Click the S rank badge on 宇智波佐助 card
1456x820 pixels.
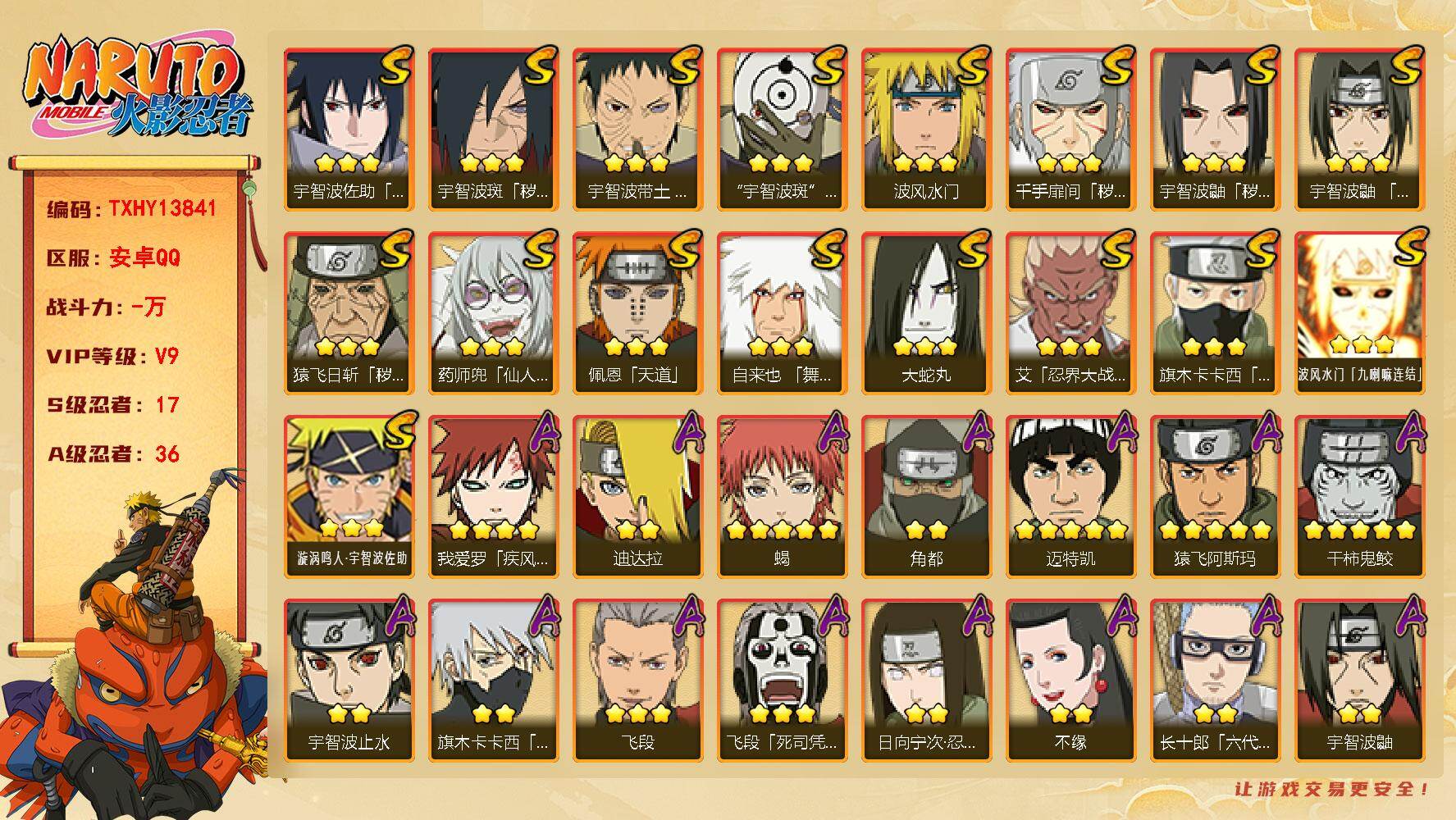(x=394, y=66)
